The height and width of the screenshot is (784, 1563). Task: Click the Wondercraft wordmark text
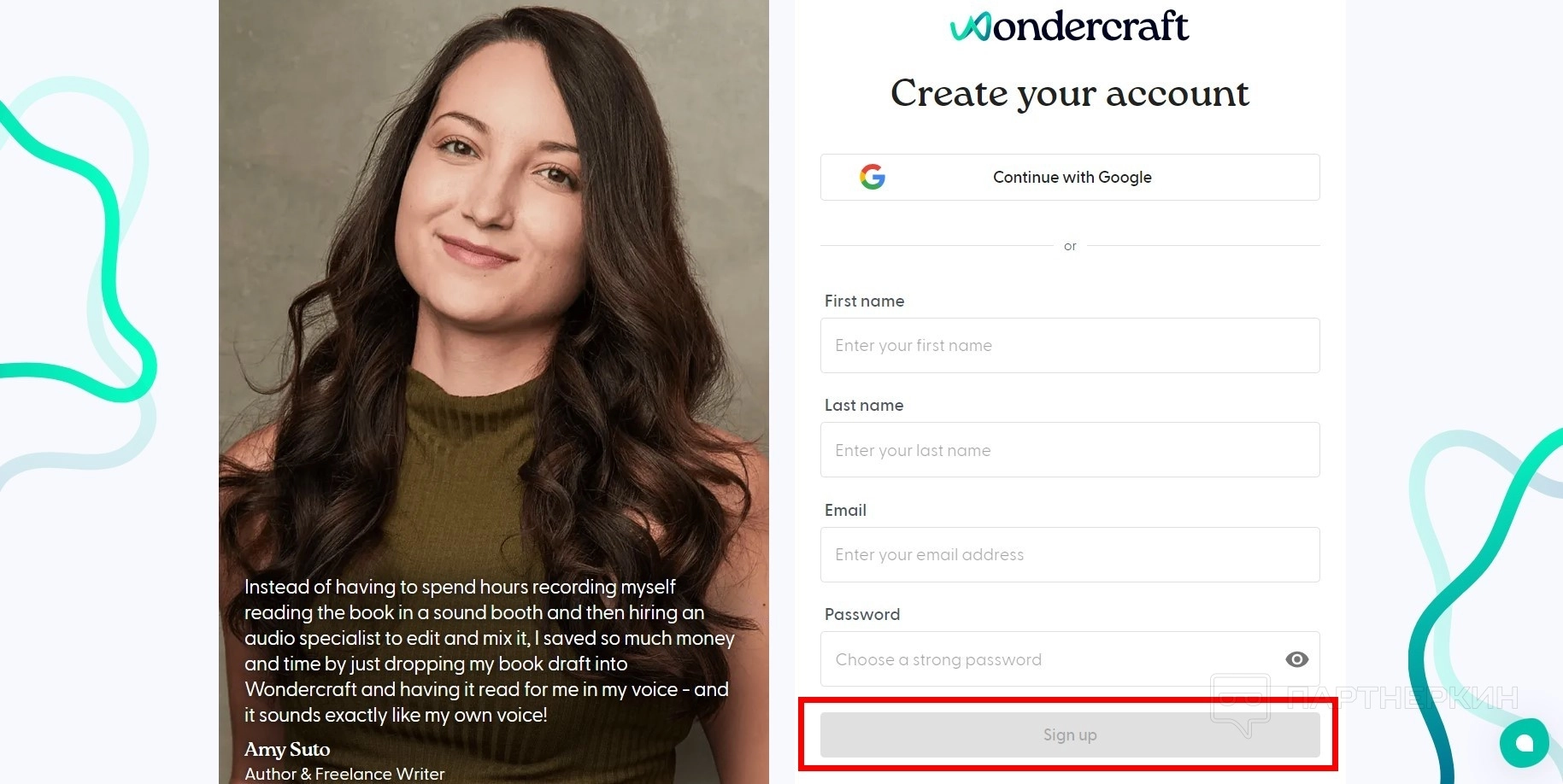pos(1090,26)
